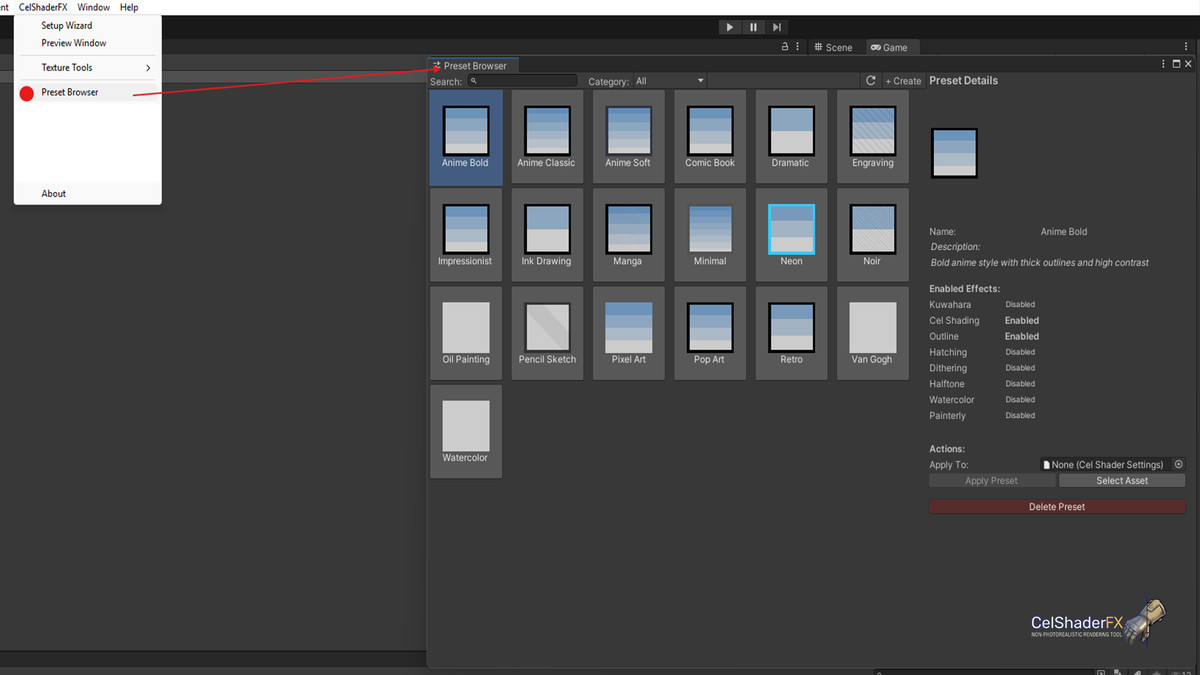1200x675 pixels.
Task: Choose the Pop Art preset
Action: click(710, 334)
